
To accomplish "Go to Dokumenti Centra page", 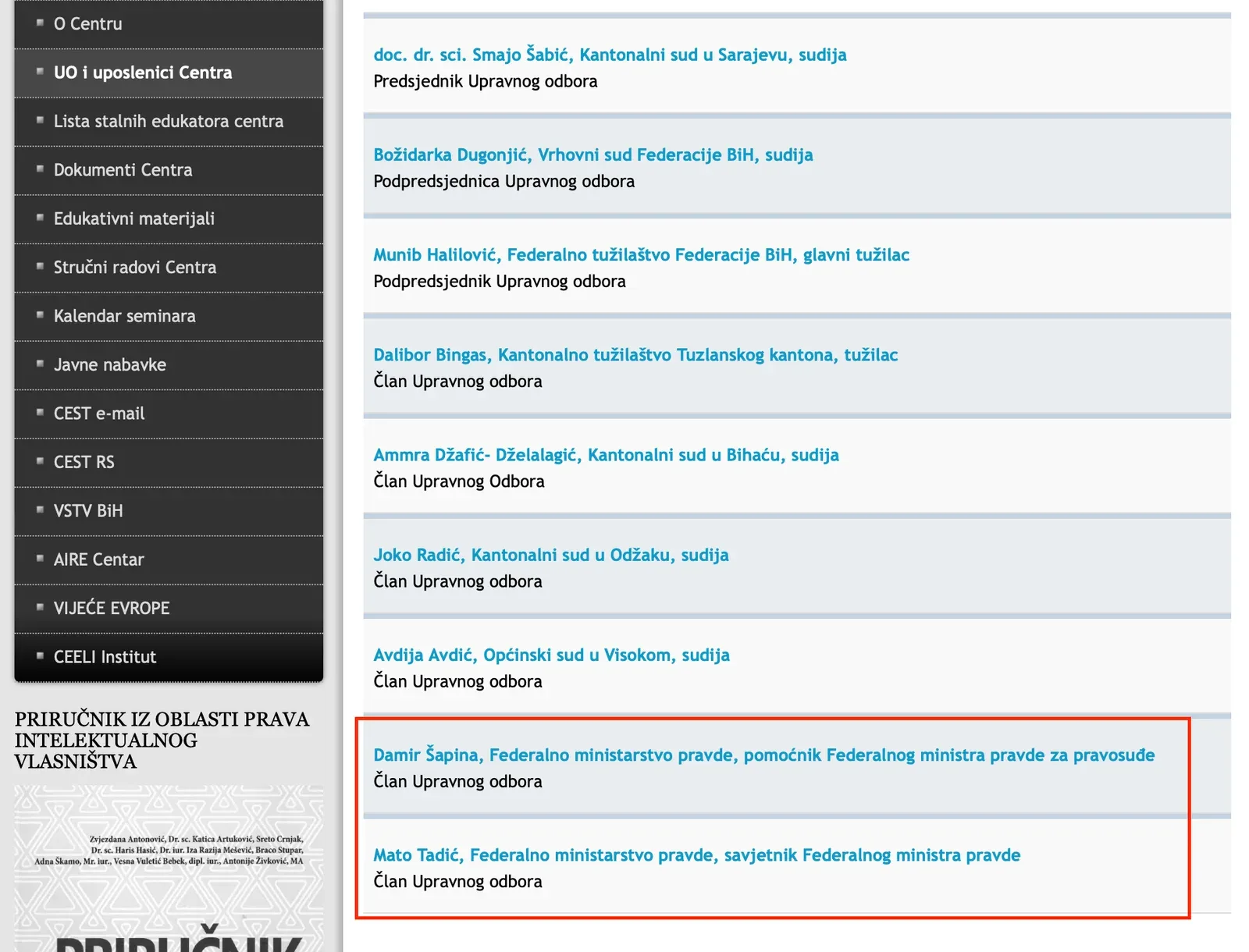I will point(123,170).
